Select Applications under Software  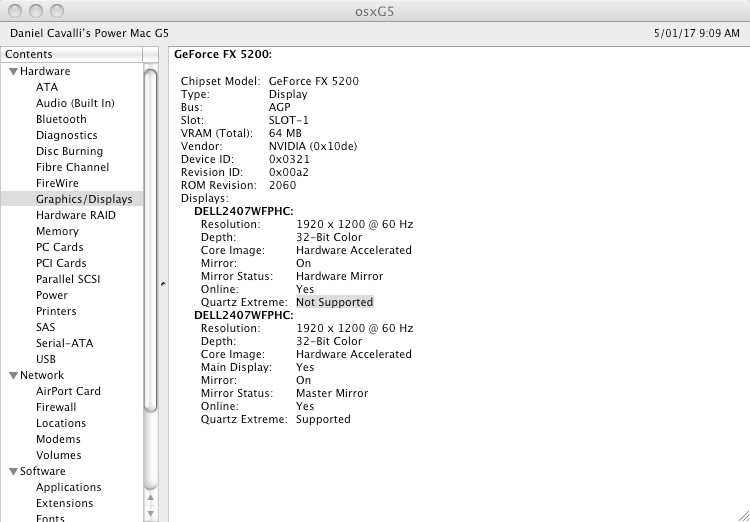[68, 487]
